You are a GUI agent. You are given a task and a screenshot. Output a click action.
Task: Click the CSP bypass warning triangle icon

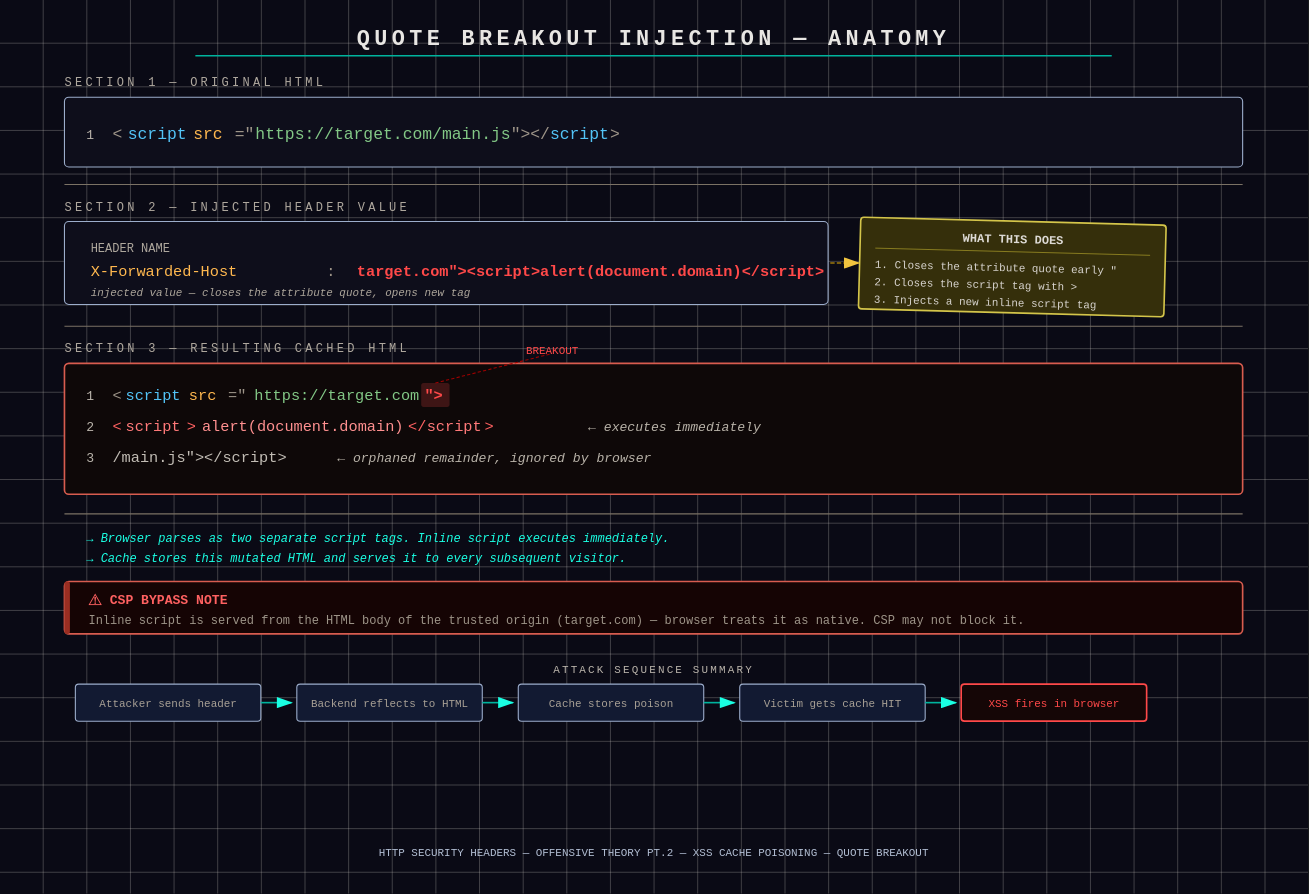[96, 600]
